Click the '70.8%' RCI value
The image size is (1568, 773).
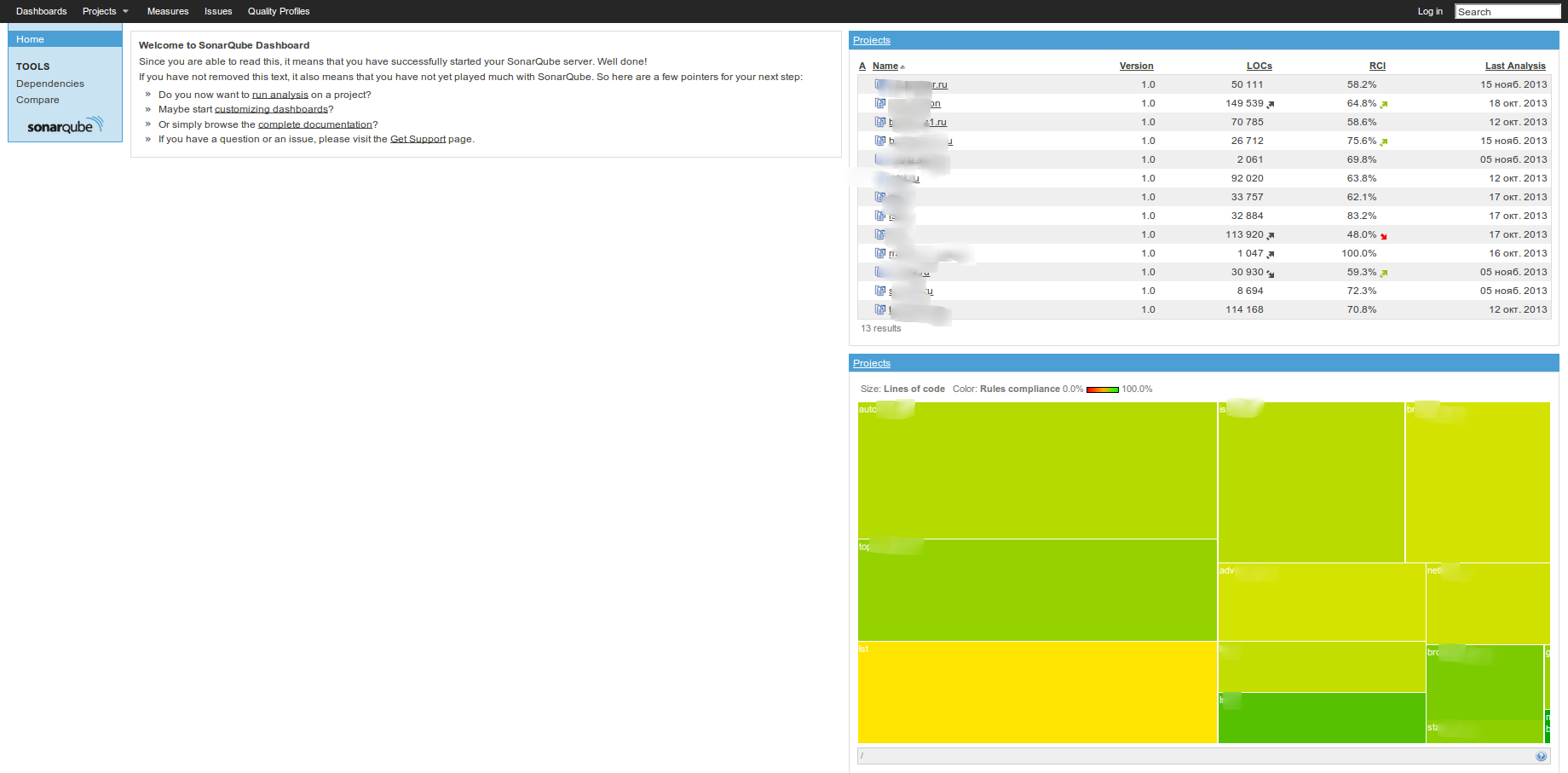click(x=1362, y=309)
